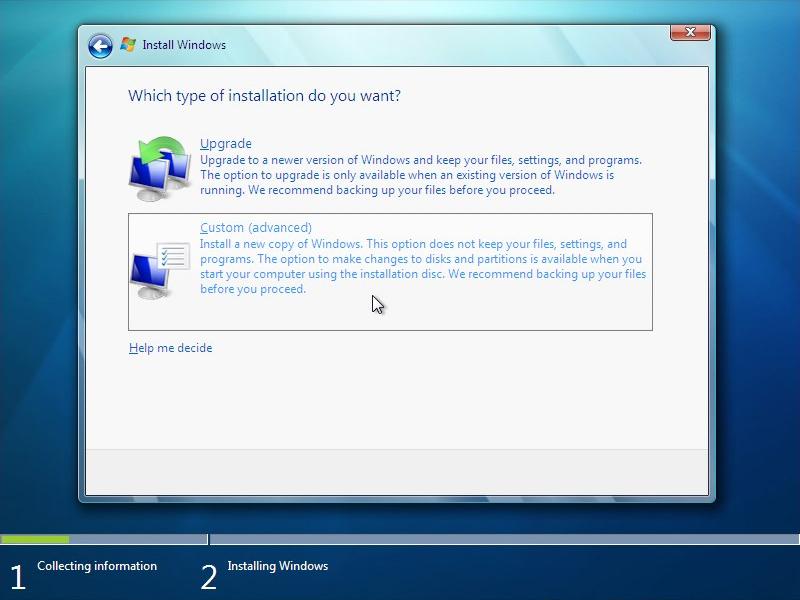Screen dimensions: 800x600
Task: Close the Install Windows dialog
Action: pos(690,31)
